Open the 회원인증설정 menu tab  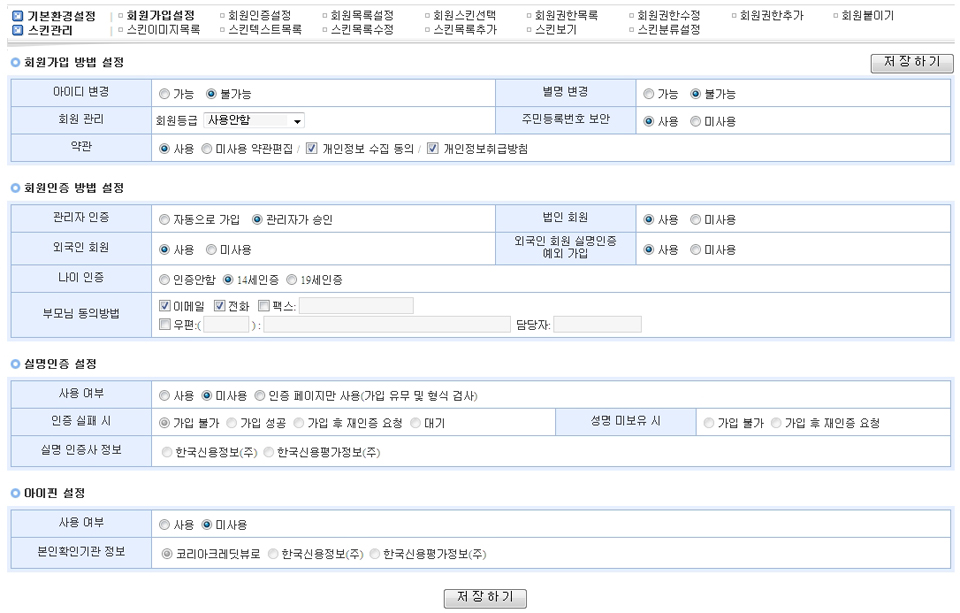pos(258,16)
